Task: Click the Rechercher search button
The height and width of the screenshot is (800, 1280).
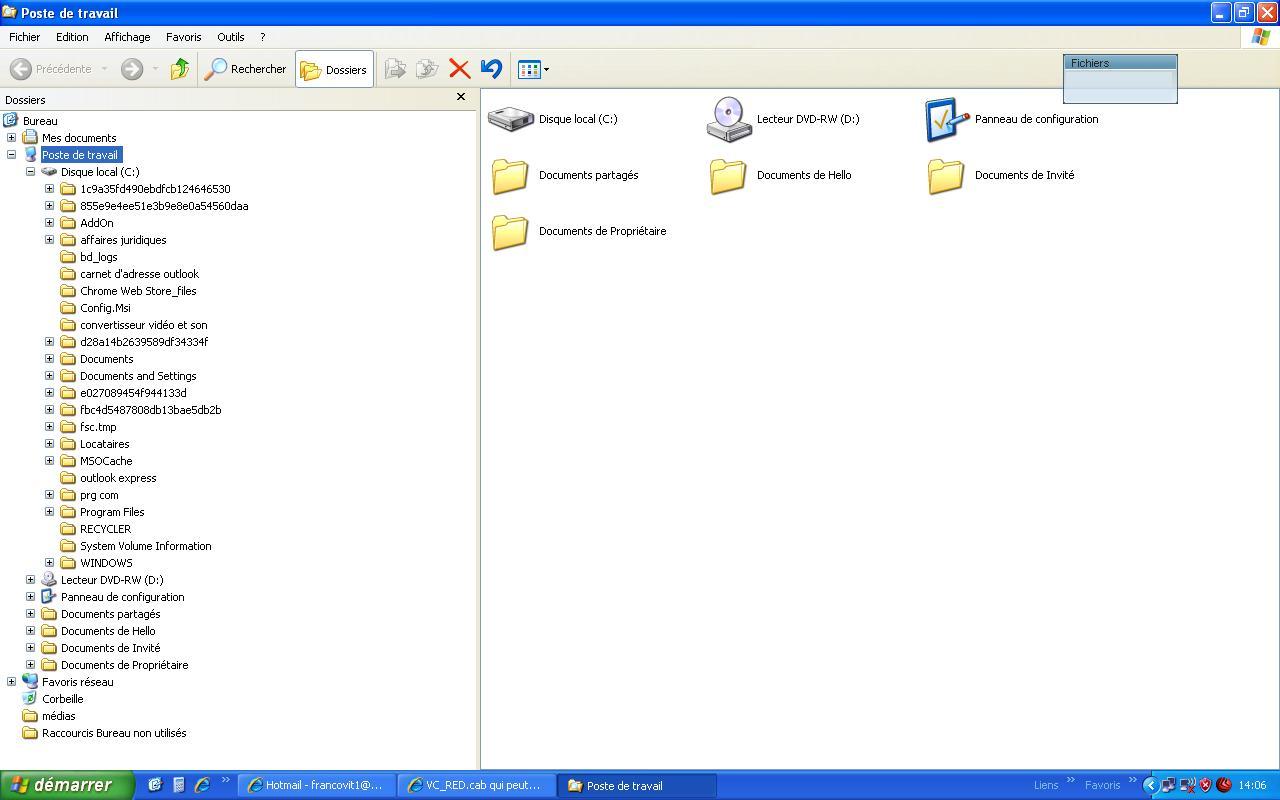Action: (x=246, y=69)
